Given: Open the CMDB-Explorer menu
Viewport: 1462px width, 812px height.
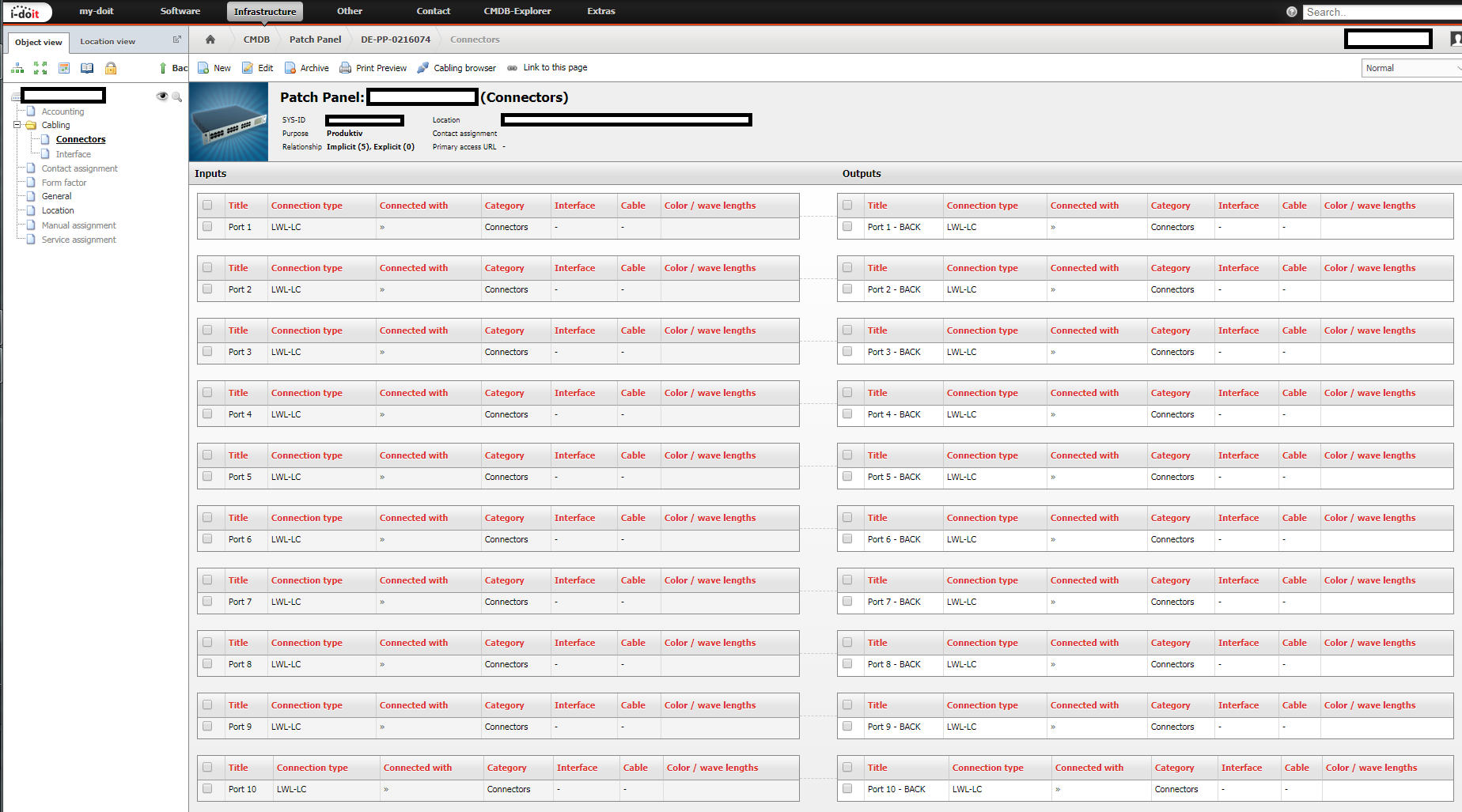Looking at the screenshot, I should pos(517,11).
